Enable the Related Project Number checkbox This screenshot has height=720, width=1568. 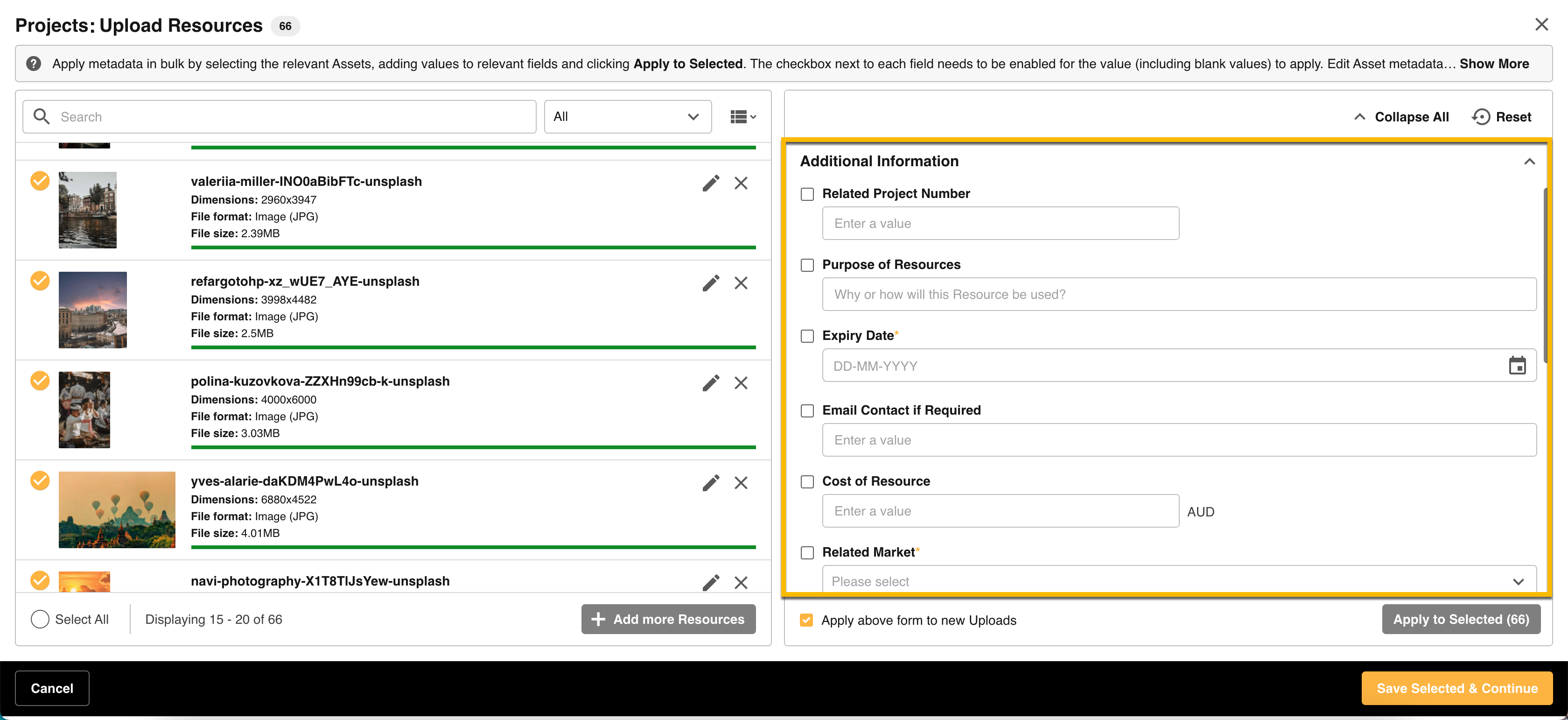(807, 194)
